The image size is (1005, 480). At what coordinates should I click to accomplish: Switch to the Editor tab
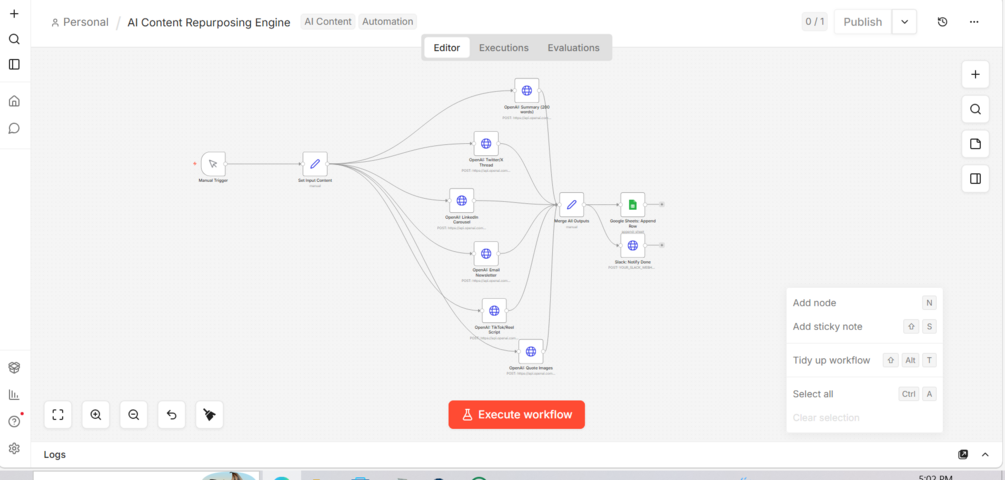coord(447,47)
